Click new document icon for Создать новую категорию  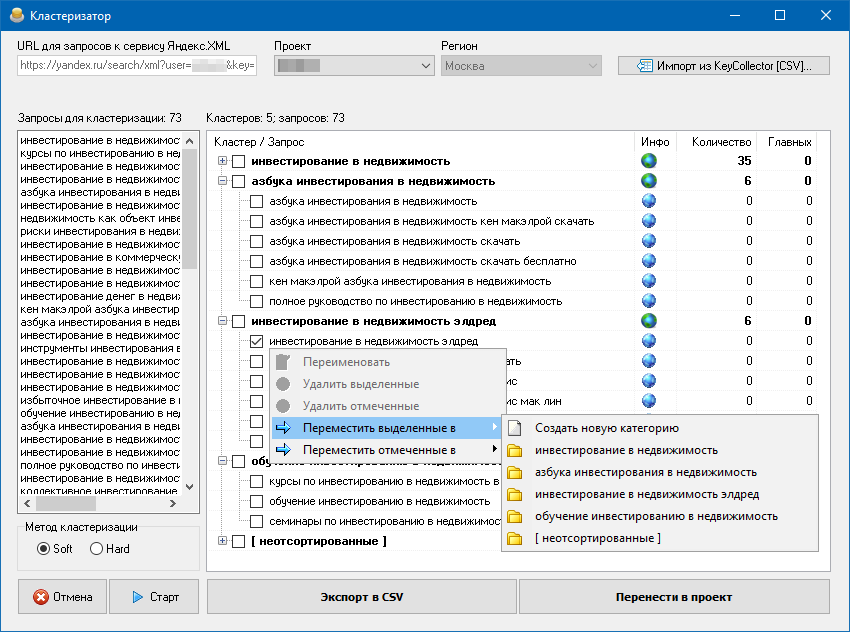coord(514,428)
